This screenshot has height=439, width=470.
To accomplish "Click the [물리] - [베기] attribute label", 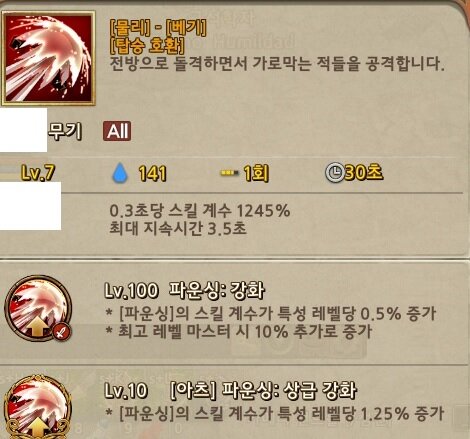I will tap(158, 28).
